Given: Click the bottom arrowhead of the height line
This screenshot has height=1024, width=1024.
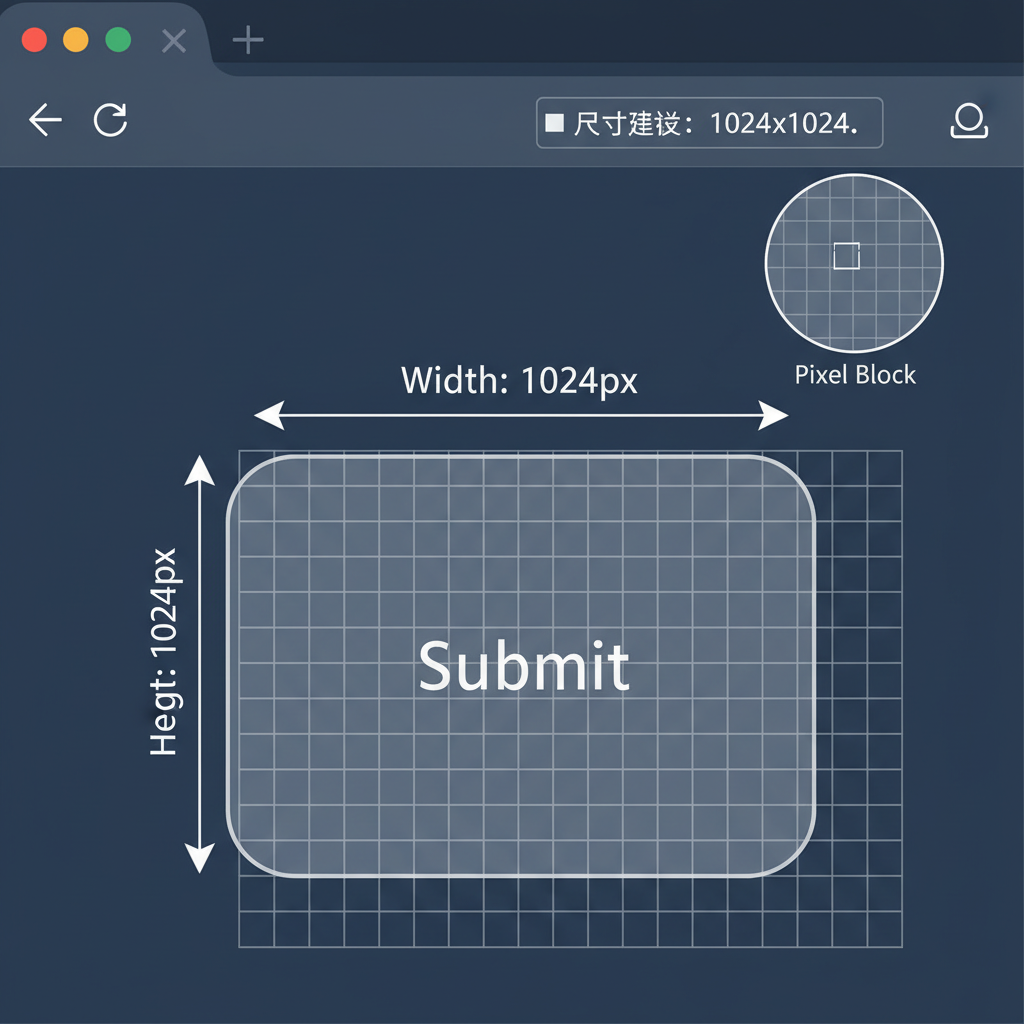Looking at the screenshot, I should tap(200, 856).
